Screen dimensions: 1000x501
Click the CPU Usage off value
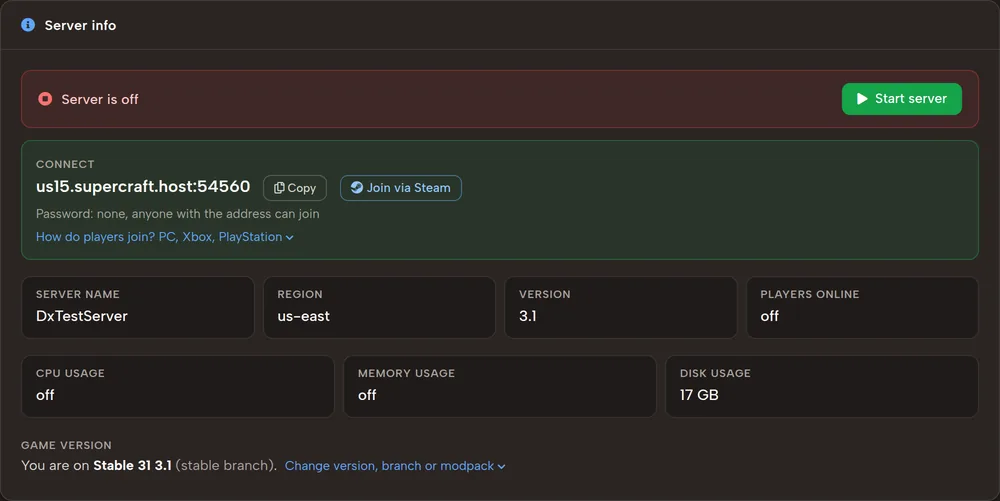click(x=45, y=395)
